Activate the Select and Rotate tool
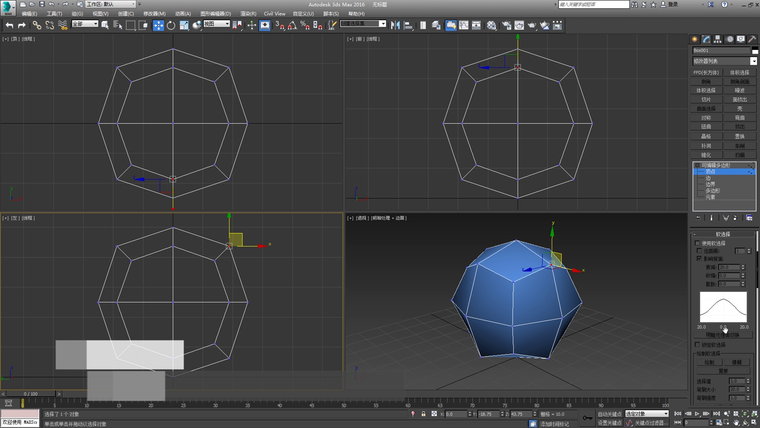760x428 pixels. point(171,25)
